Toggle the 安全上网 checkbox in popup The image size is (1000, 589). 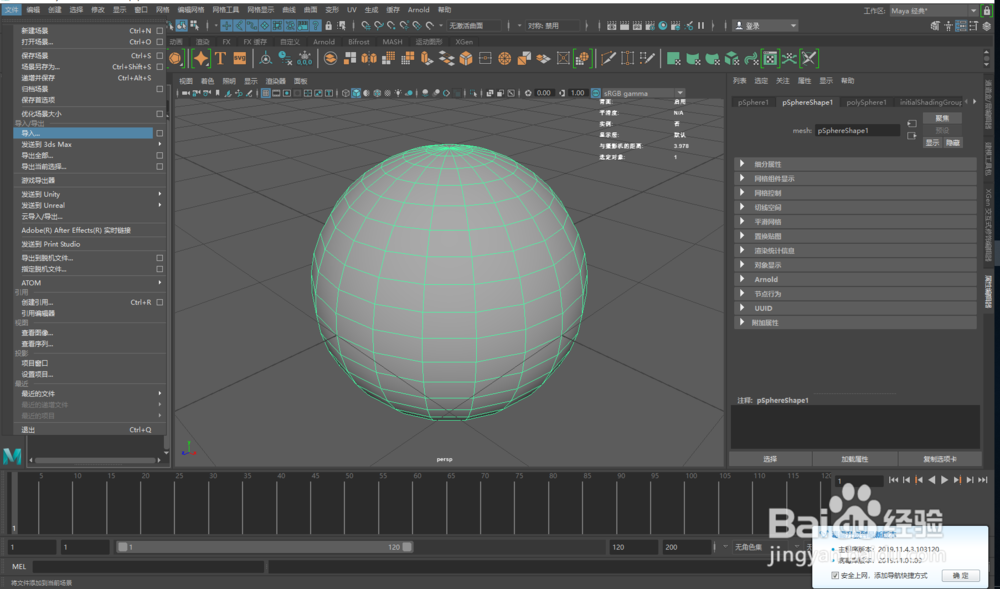click(x=835, y=575)
